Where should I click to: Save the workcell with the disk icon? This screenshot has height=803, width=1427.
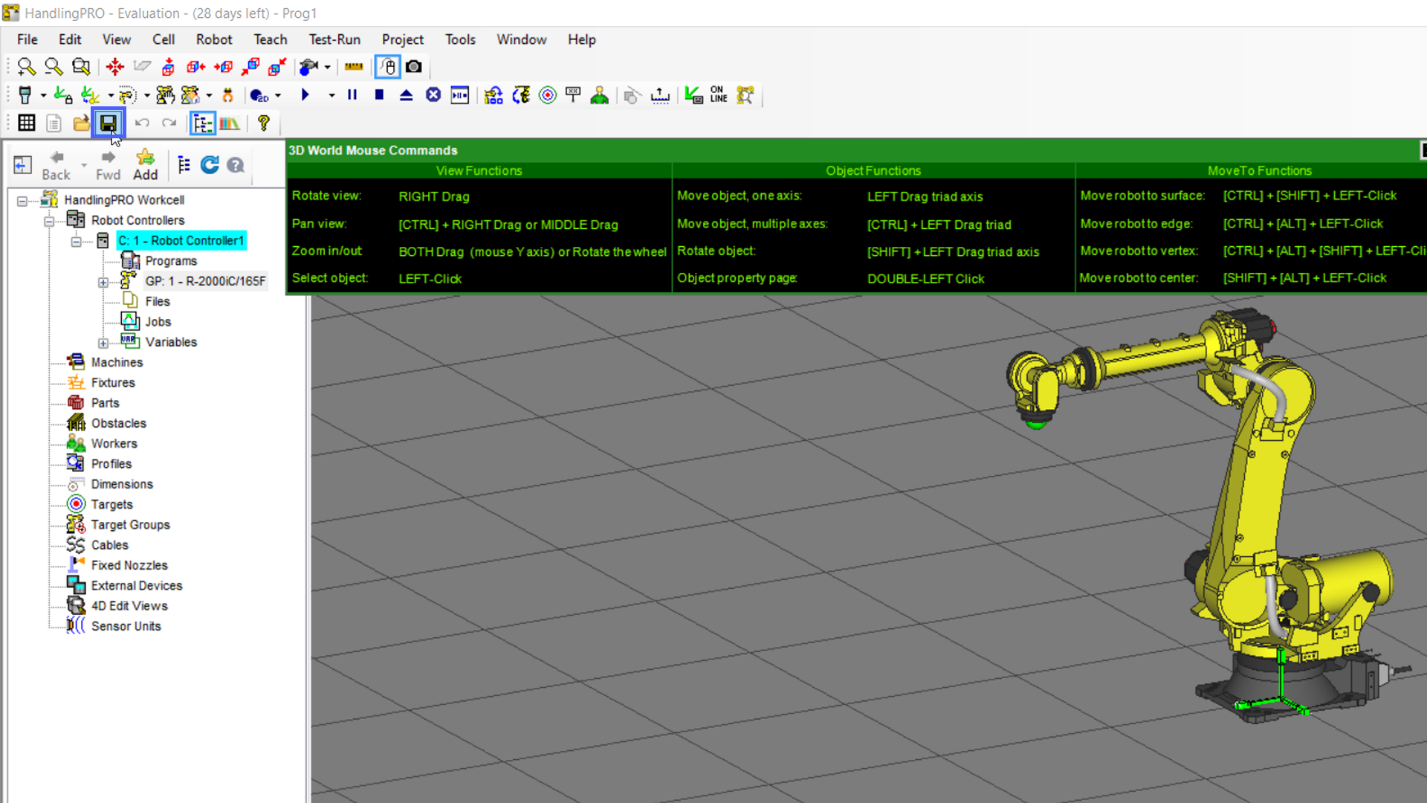point(110,121)
